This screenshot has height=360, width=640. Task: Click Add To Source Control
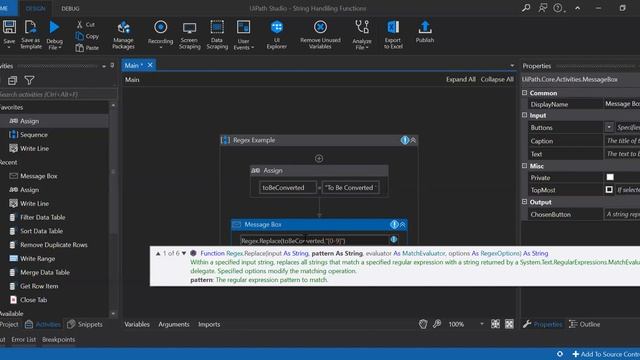[x=606, y=354]
